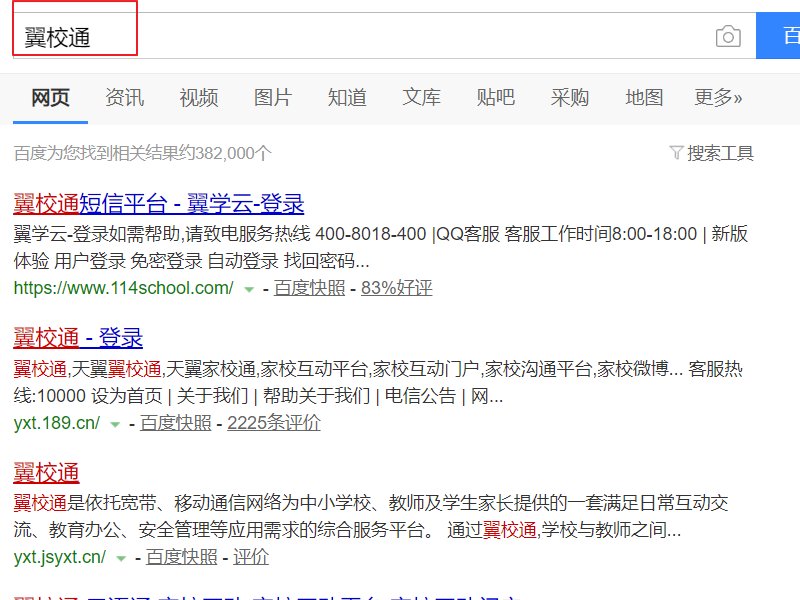Switch to the 图片 tab
Screen dimensions: 800x600
tap(272, 97)
